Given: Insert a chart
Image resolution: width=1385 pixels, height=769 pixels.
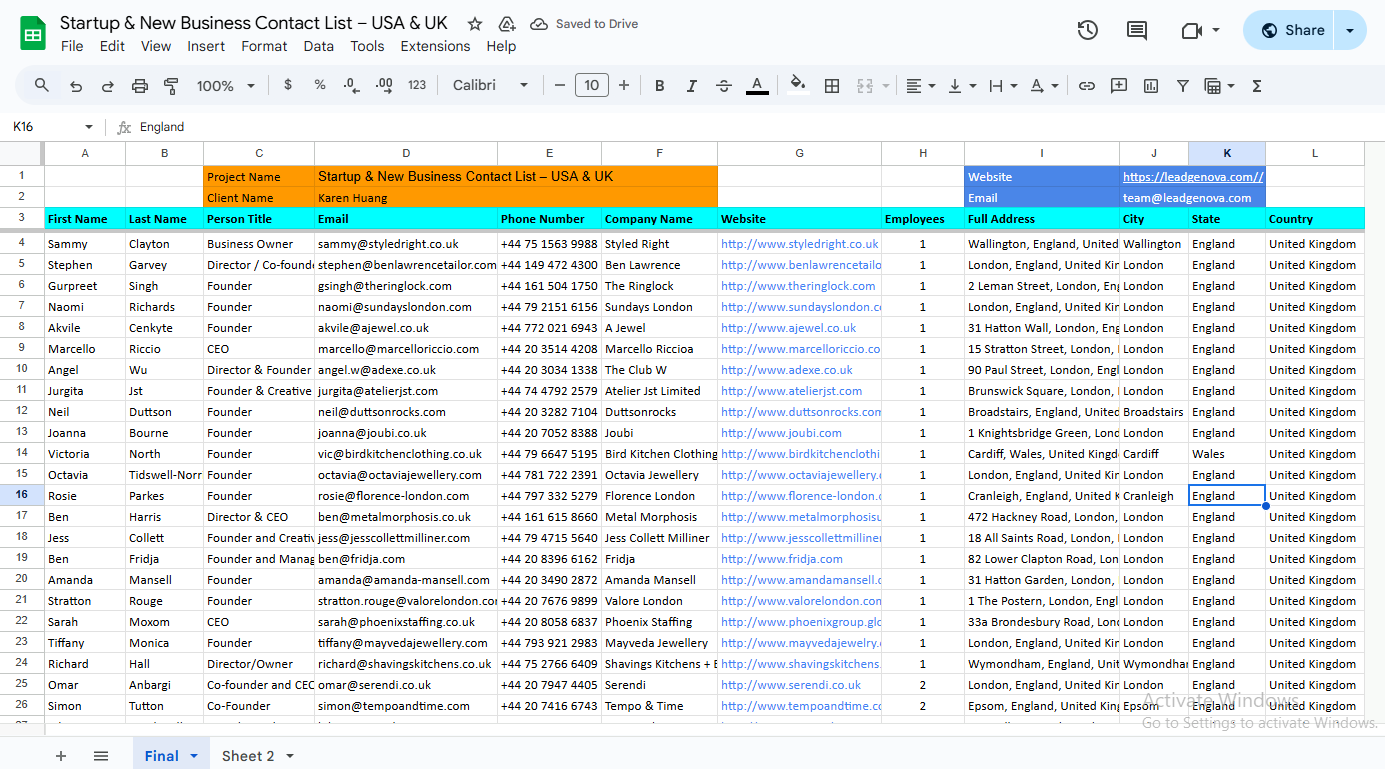Looking at the screenshot, I should pos(1151,86).
